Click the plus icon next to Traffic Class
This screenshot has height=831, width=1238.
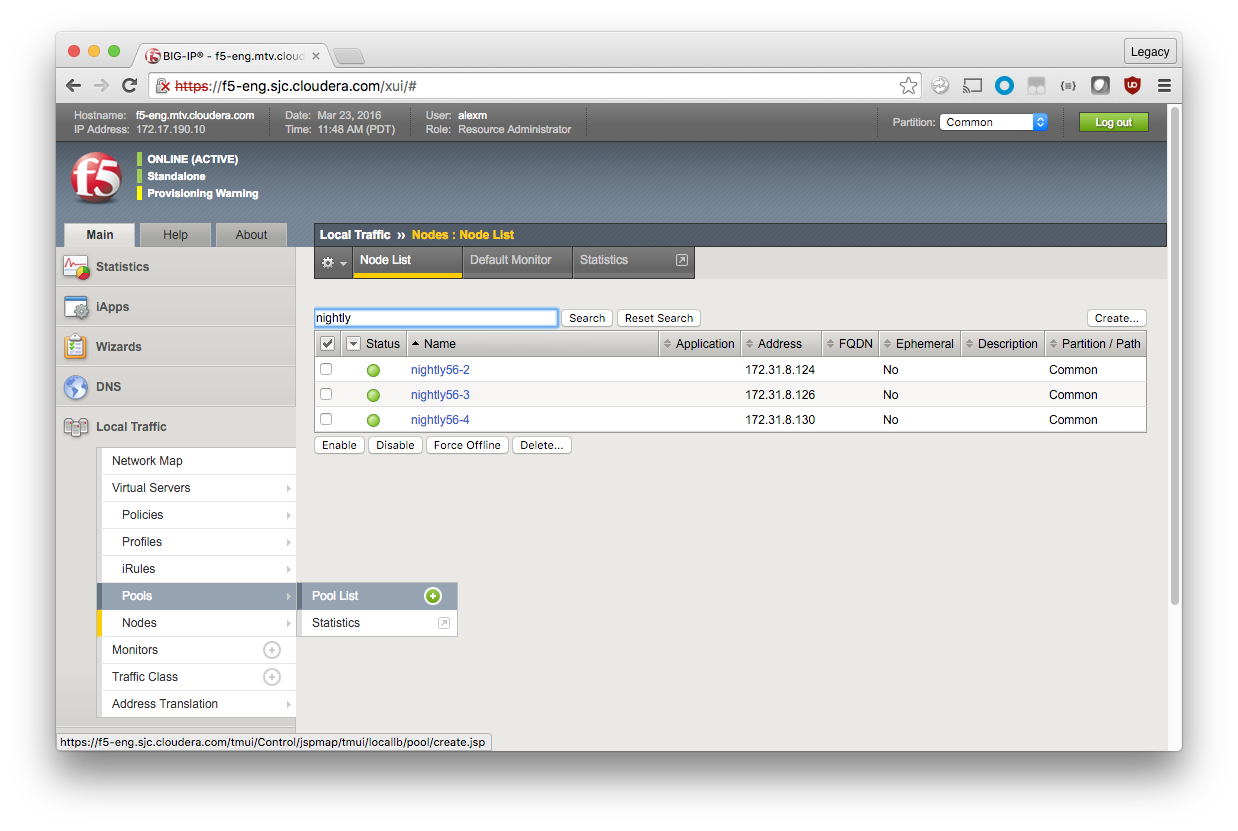(271, 677)
